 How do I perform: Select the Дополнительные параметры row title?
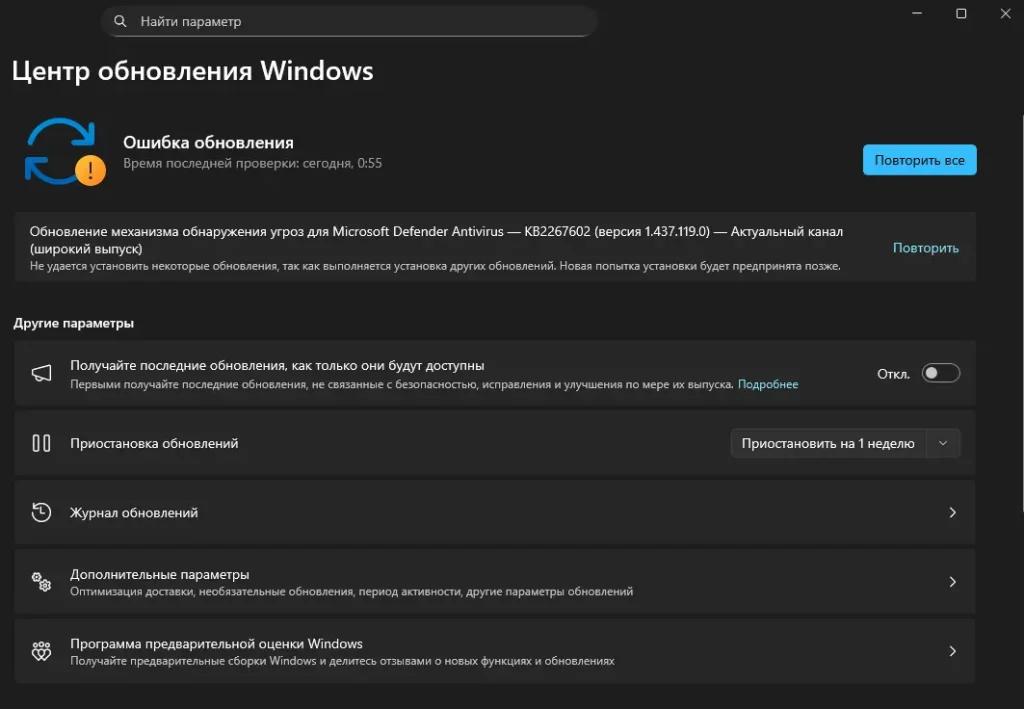pyautogui.click(x=159, y=575)
